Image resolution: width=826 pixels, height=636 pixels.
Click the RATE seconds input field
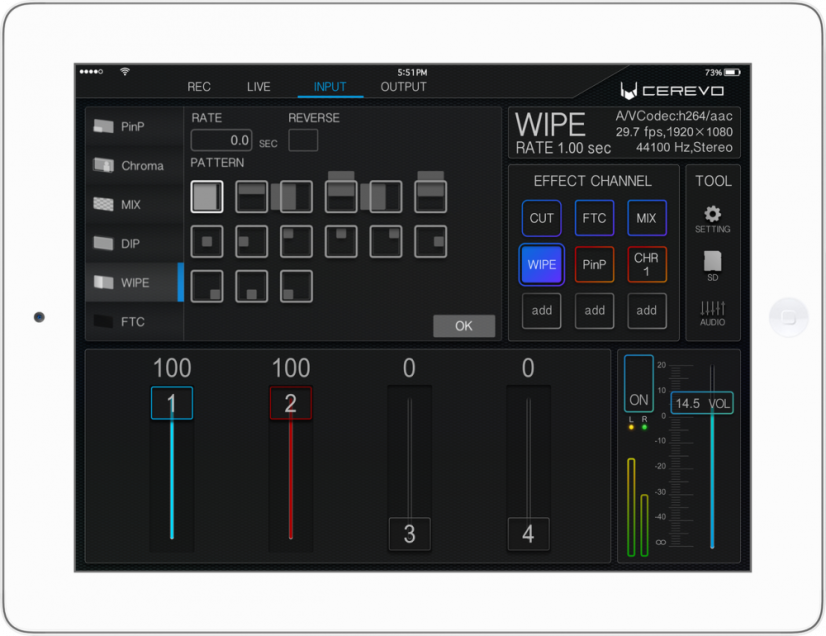221,140
